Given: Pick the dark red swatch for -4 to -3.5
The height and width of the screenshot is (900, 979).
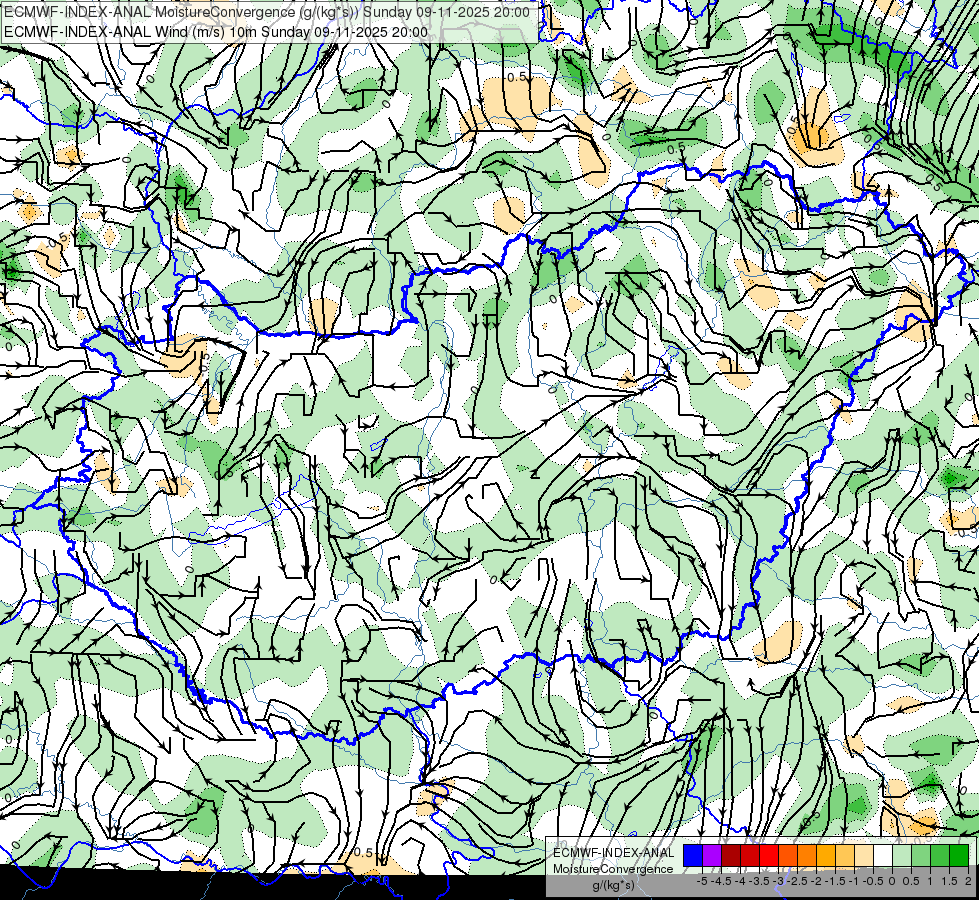Looking at the screenshot, I should click(x=750, y=856).
